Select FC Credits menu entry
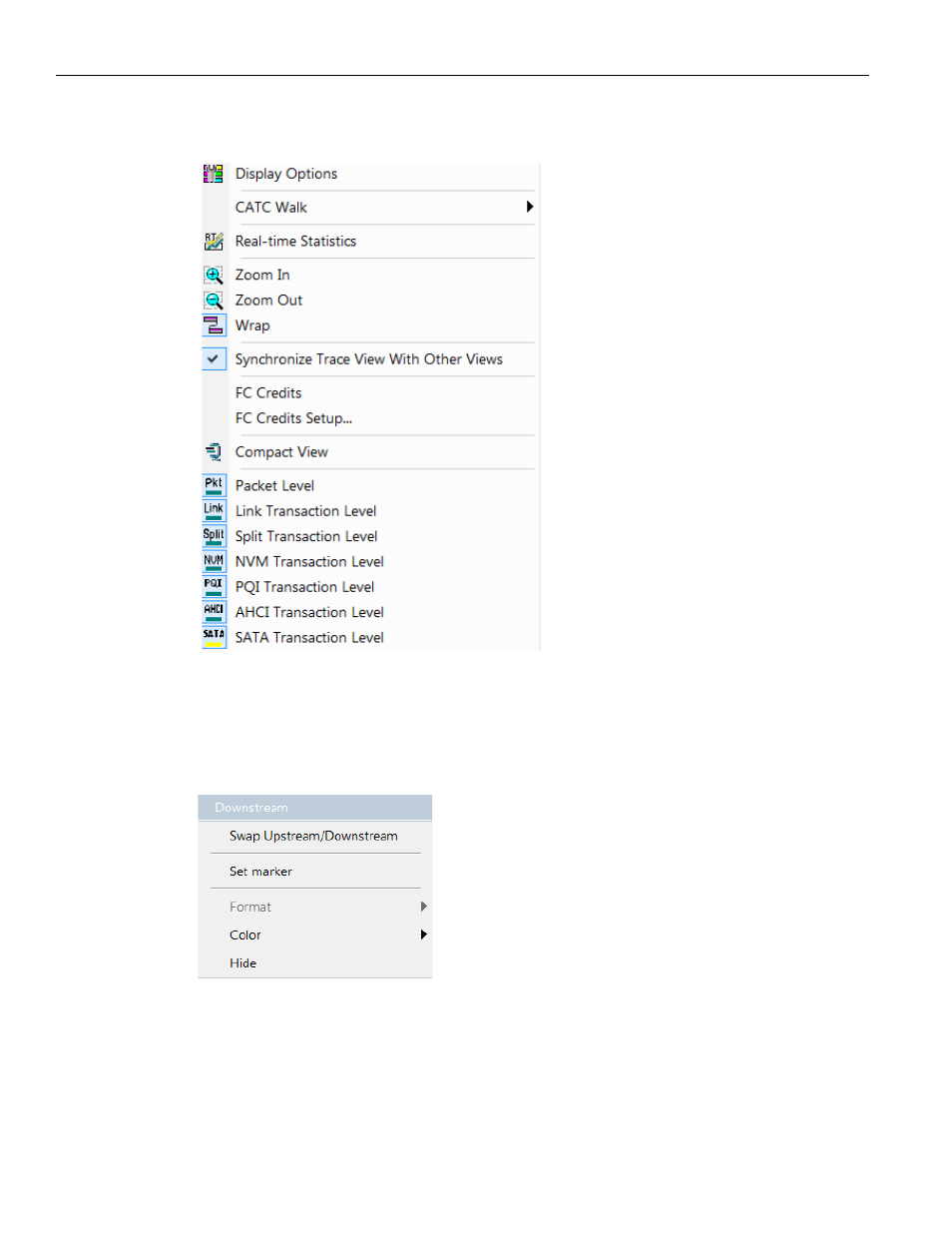The height and width of the screenshot is (1233, 952). tap(268, 393)
